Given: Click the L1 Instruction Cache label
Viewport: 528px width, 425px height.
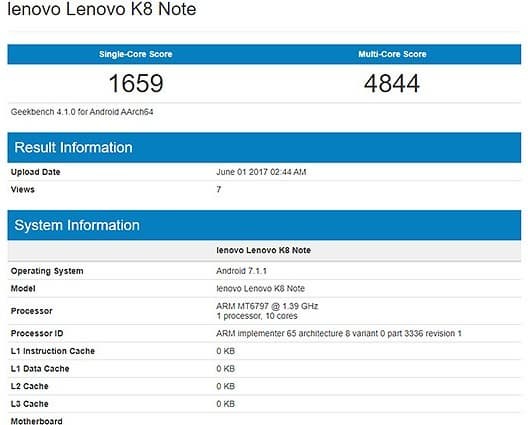Looking at the screenshot, I should 53,351.
